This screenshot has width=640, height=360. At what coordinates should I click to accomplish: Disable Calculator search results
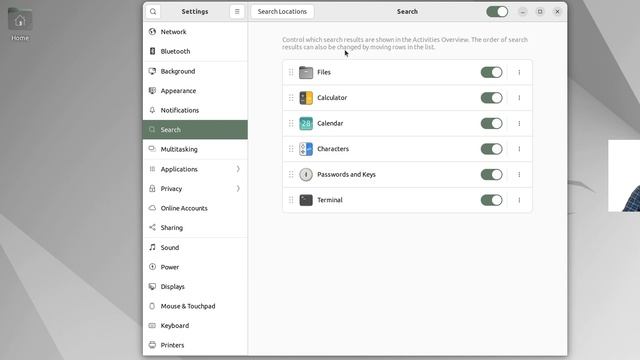click(491, 98)
